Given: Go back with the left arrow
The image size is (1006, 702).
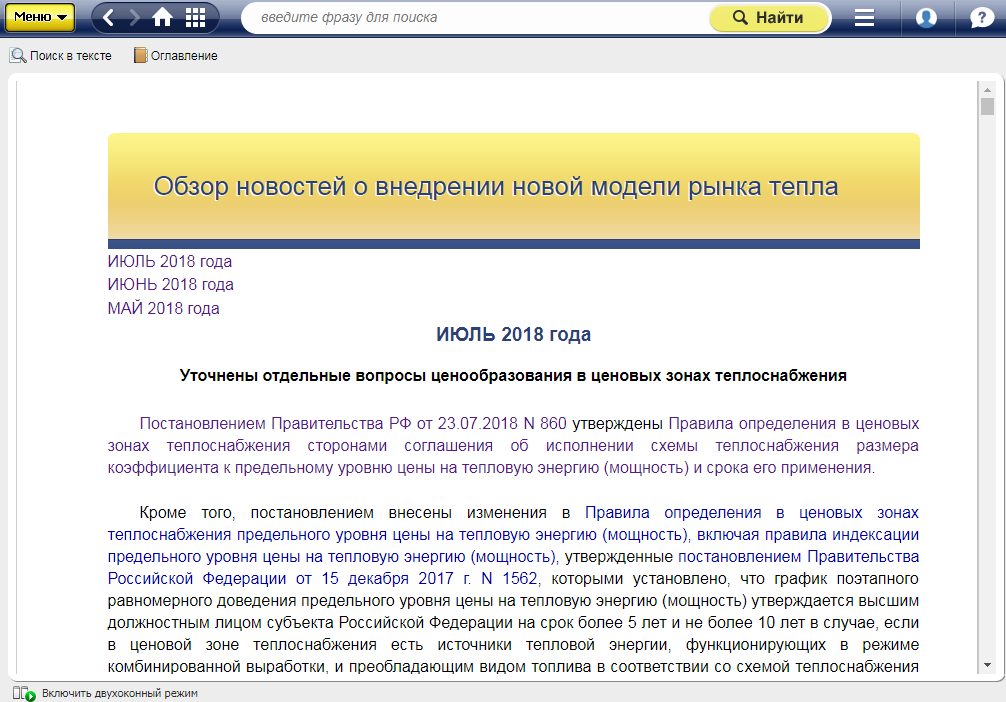Looking at the screenshot, I should point(108,18).
